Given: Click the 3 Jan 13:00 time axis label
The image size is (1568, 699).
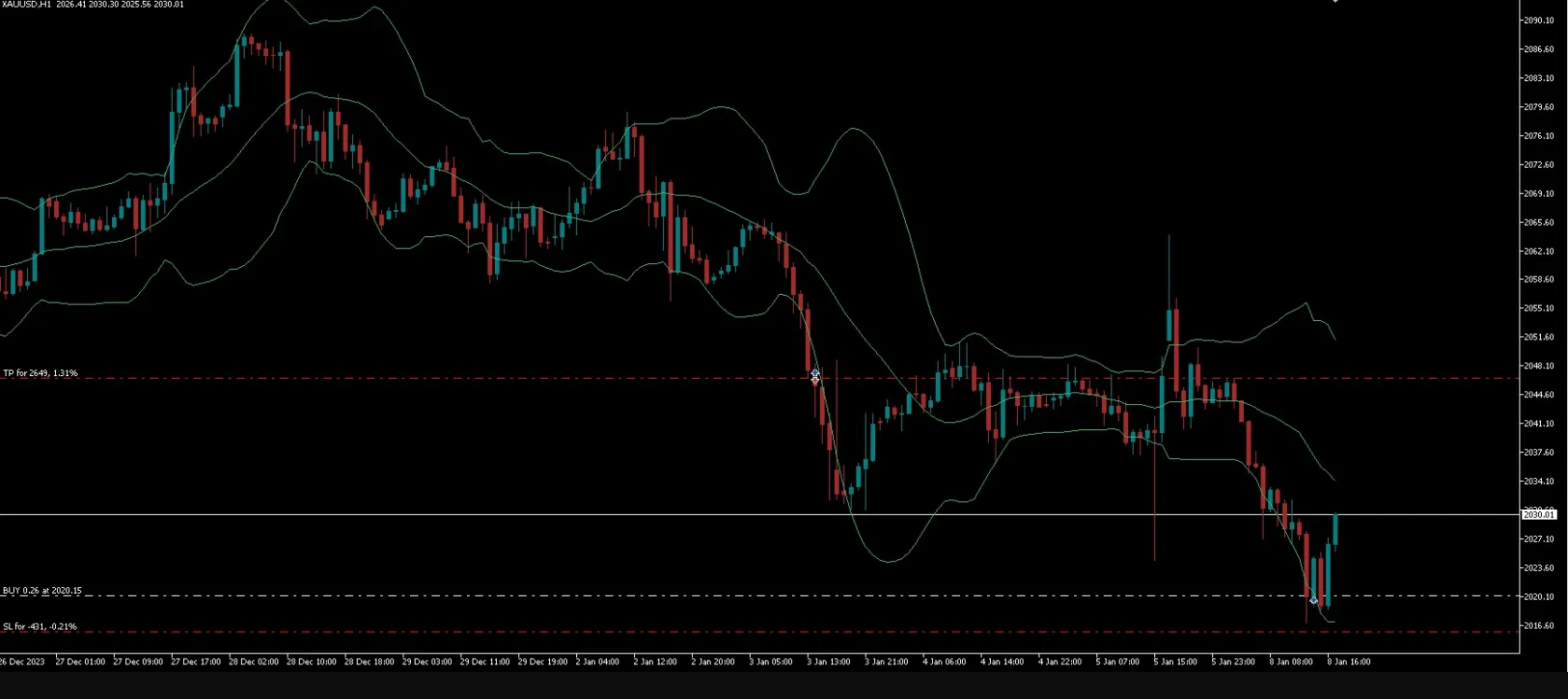Looking at the screenshot, I should [x=828, y=662].
